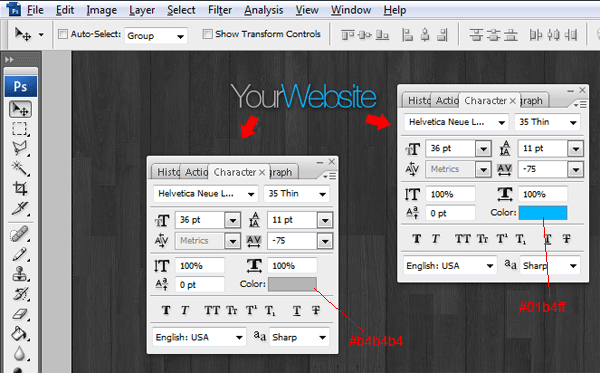600x373 pixels.
Task: Click the gray text color swatch
Action: 292,284
